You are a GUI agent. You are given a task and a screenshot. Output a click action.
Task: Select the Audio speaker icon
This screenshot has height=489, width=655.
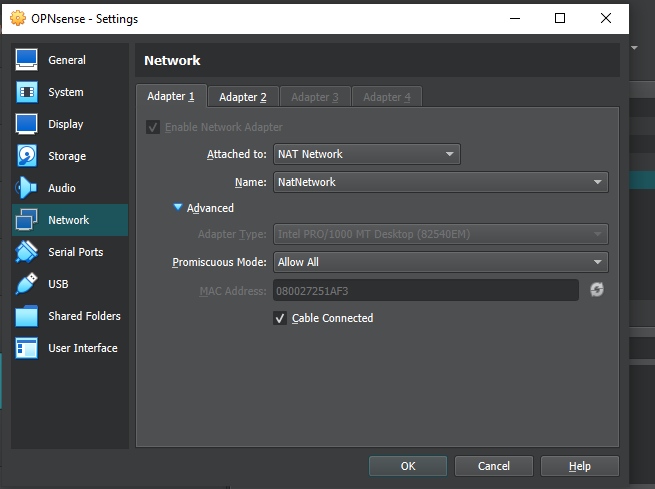click(26, 188)
